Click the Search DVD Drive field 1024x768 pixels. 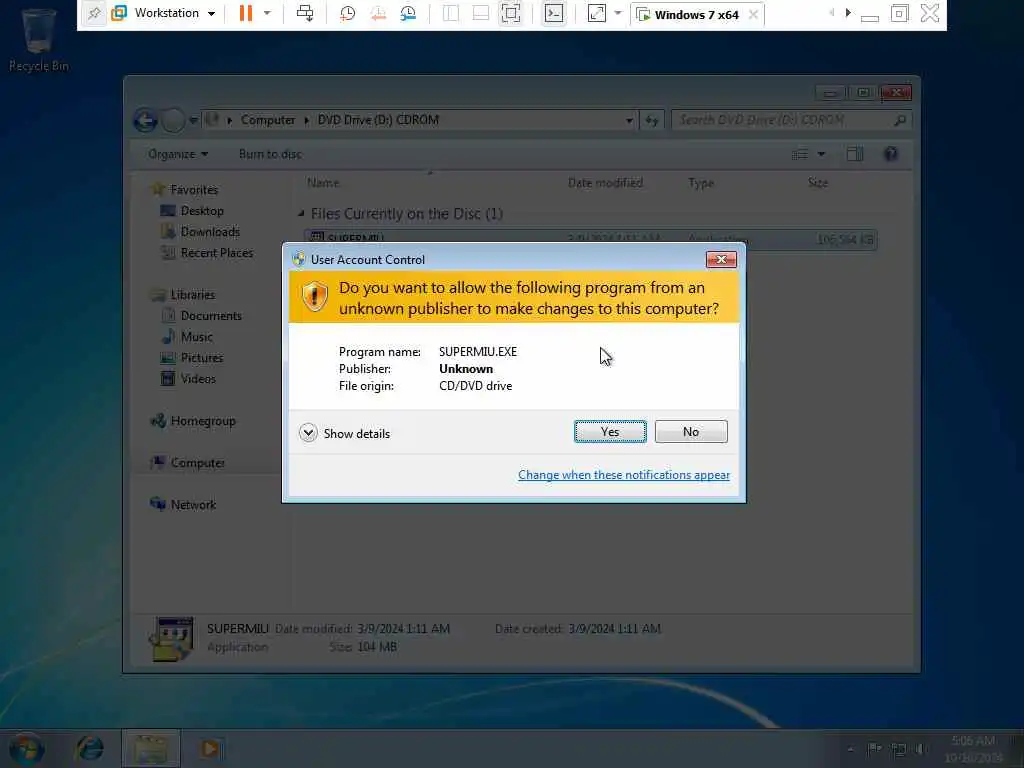[791, 120]
